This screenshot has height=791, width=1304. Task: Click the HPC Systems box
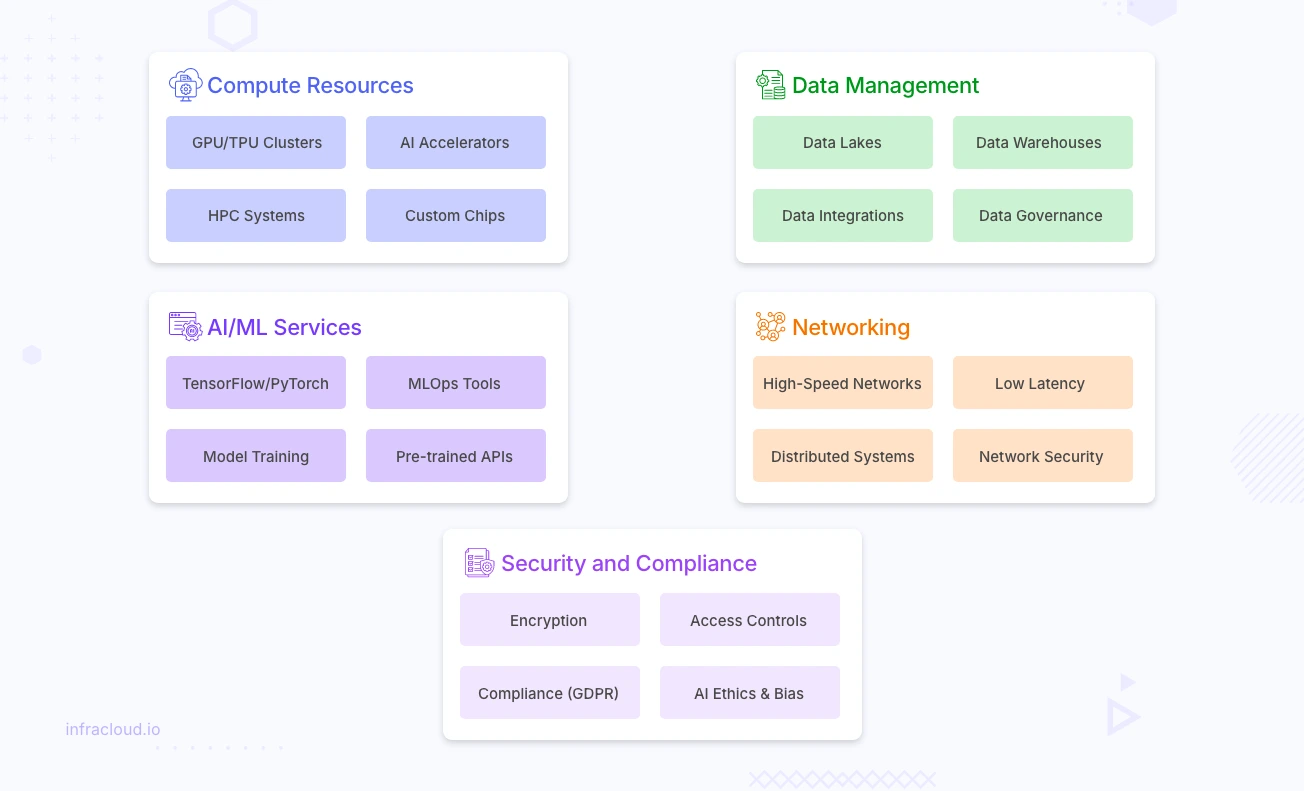(256, 216)
